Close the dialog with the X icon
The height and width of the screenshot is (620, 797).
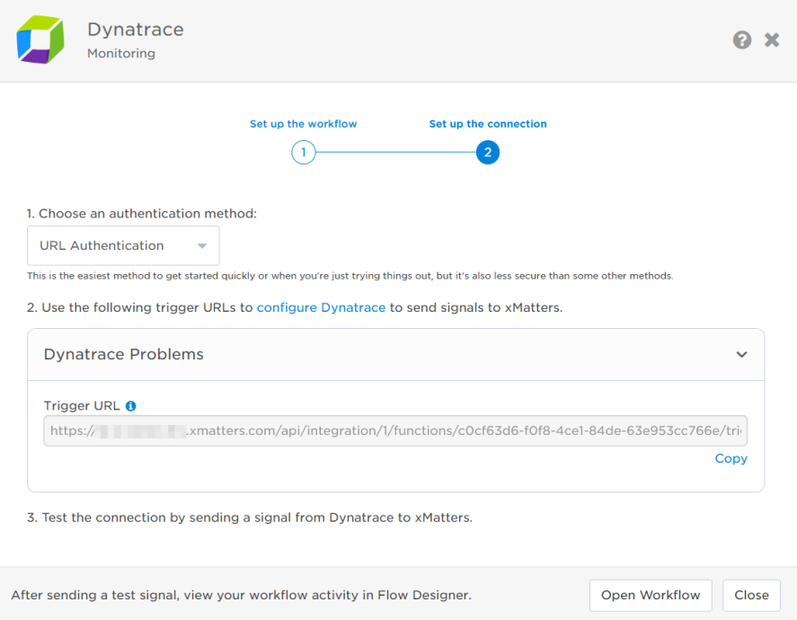(x=772, y=40)
